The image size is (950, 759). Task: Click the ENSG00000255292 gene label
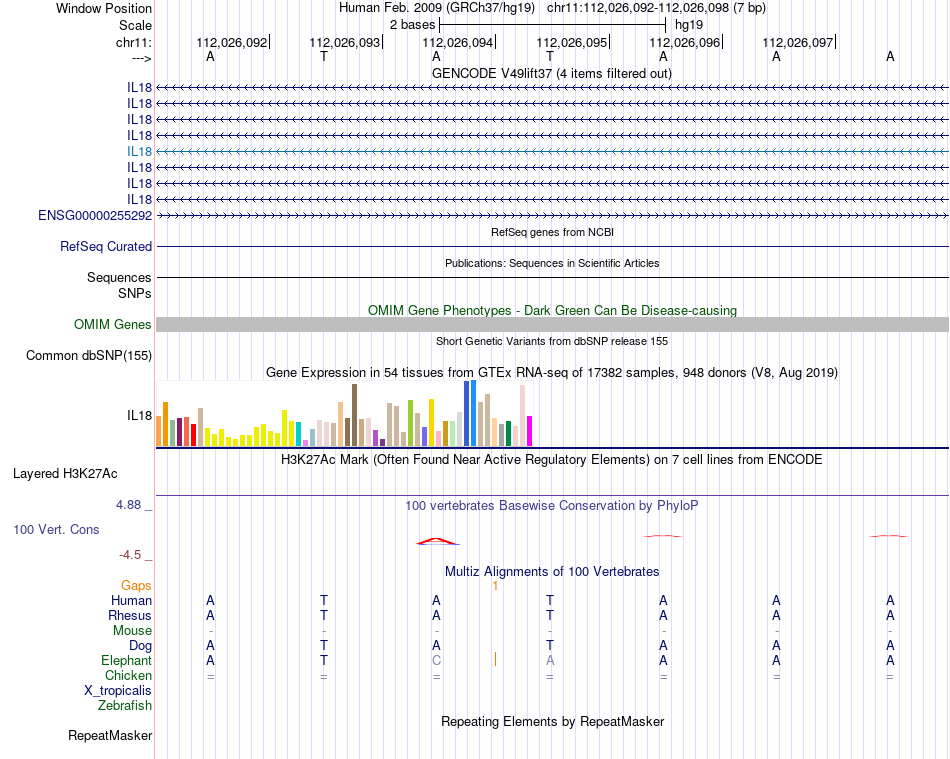click(x=95, y=216)
